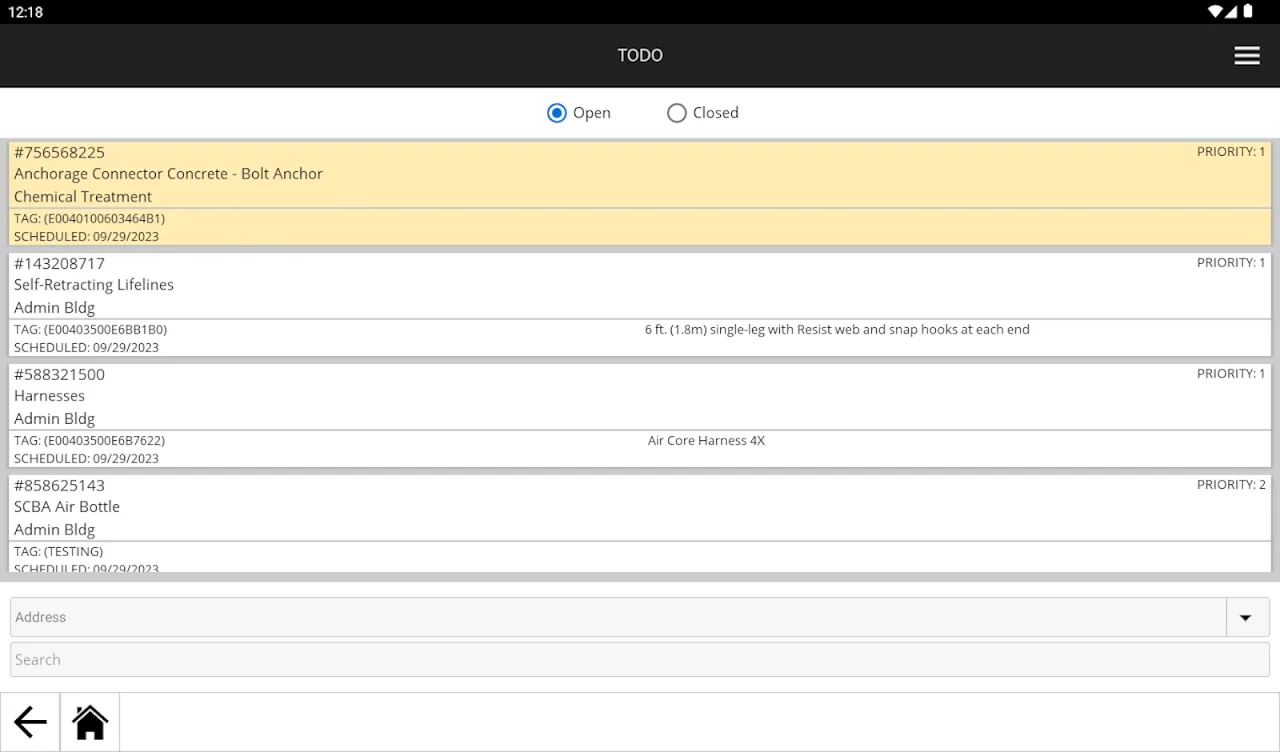Tap the back arrow icon
The image size is (1280, 752).
30,722
